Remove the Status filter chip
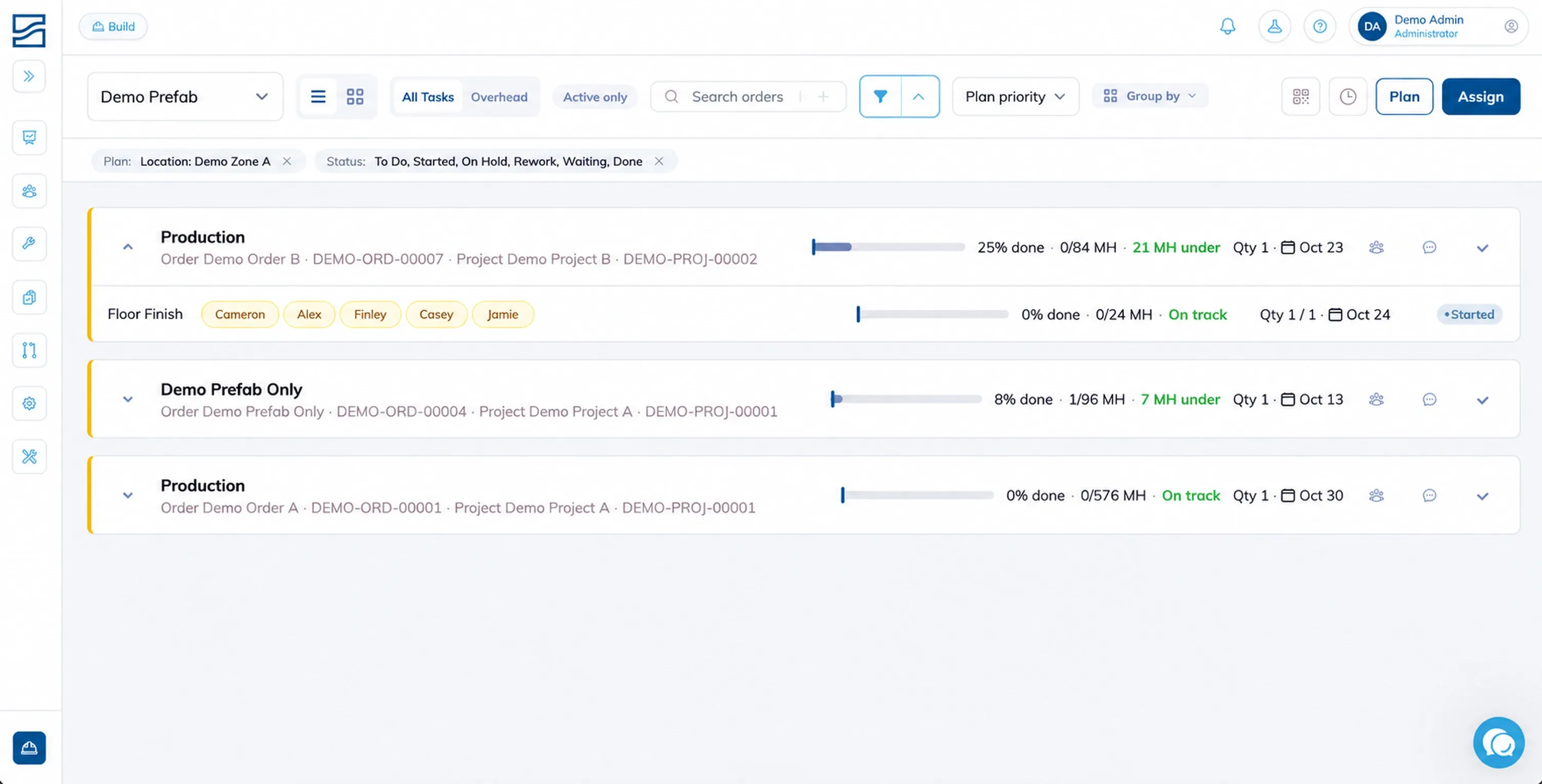This screenshot has height=784, width=1542. pyautogui.click(x=658, y=161)
